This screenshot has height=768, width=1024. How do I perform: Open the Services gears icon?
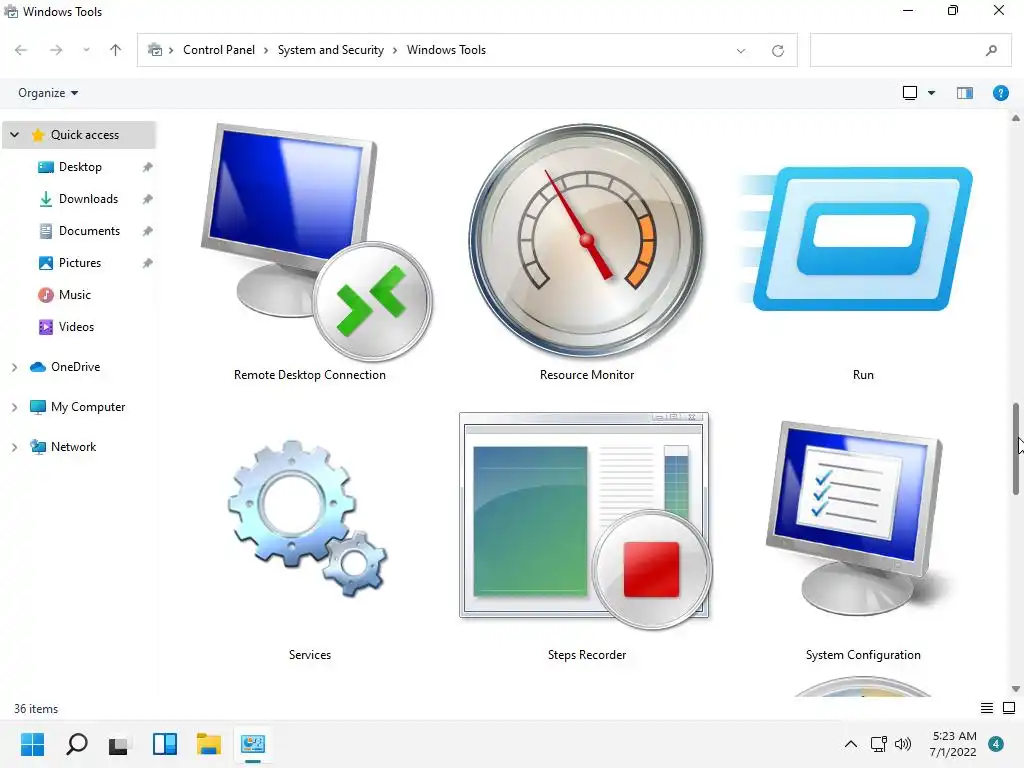pyautogui.click(x=308, y=518)
